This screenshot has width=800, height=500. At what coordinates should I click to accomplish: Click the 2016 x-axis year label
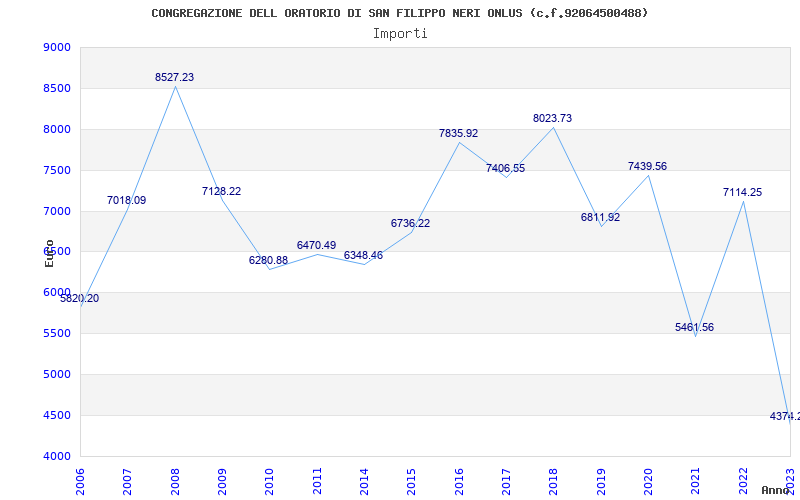coord(459,482)
